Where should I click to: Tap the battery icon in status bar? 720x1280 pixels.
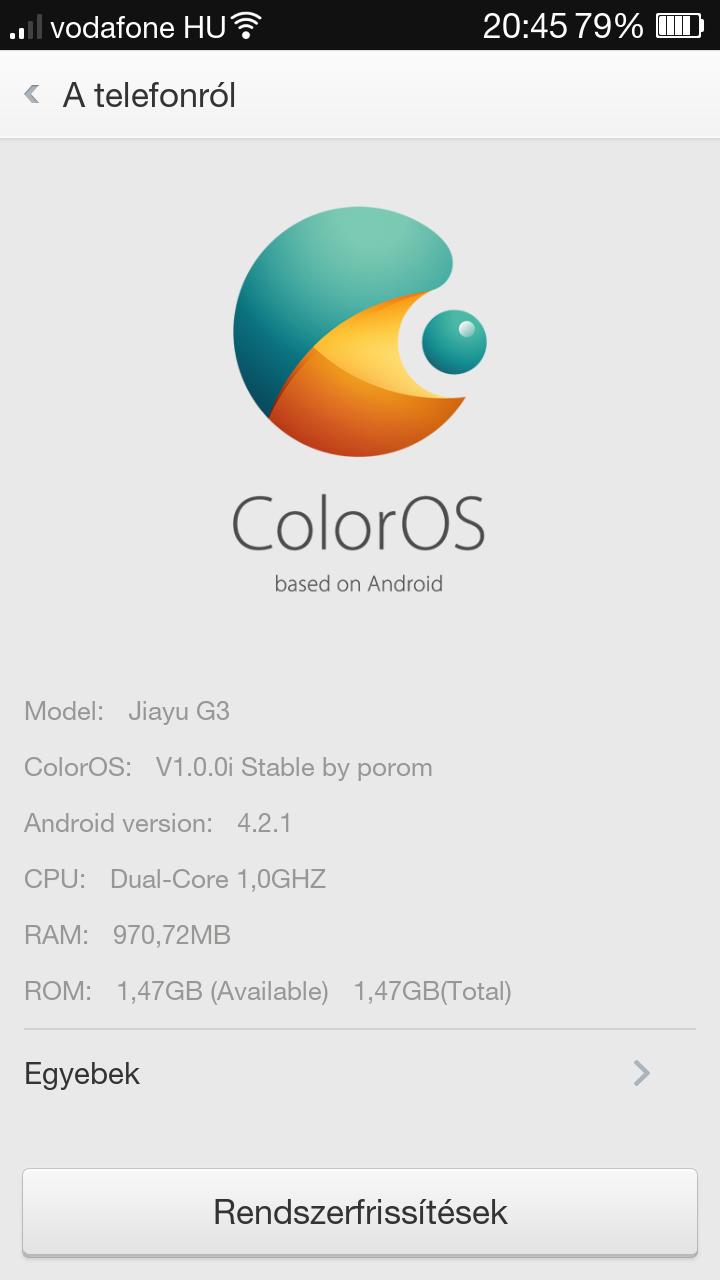[680, 26]
